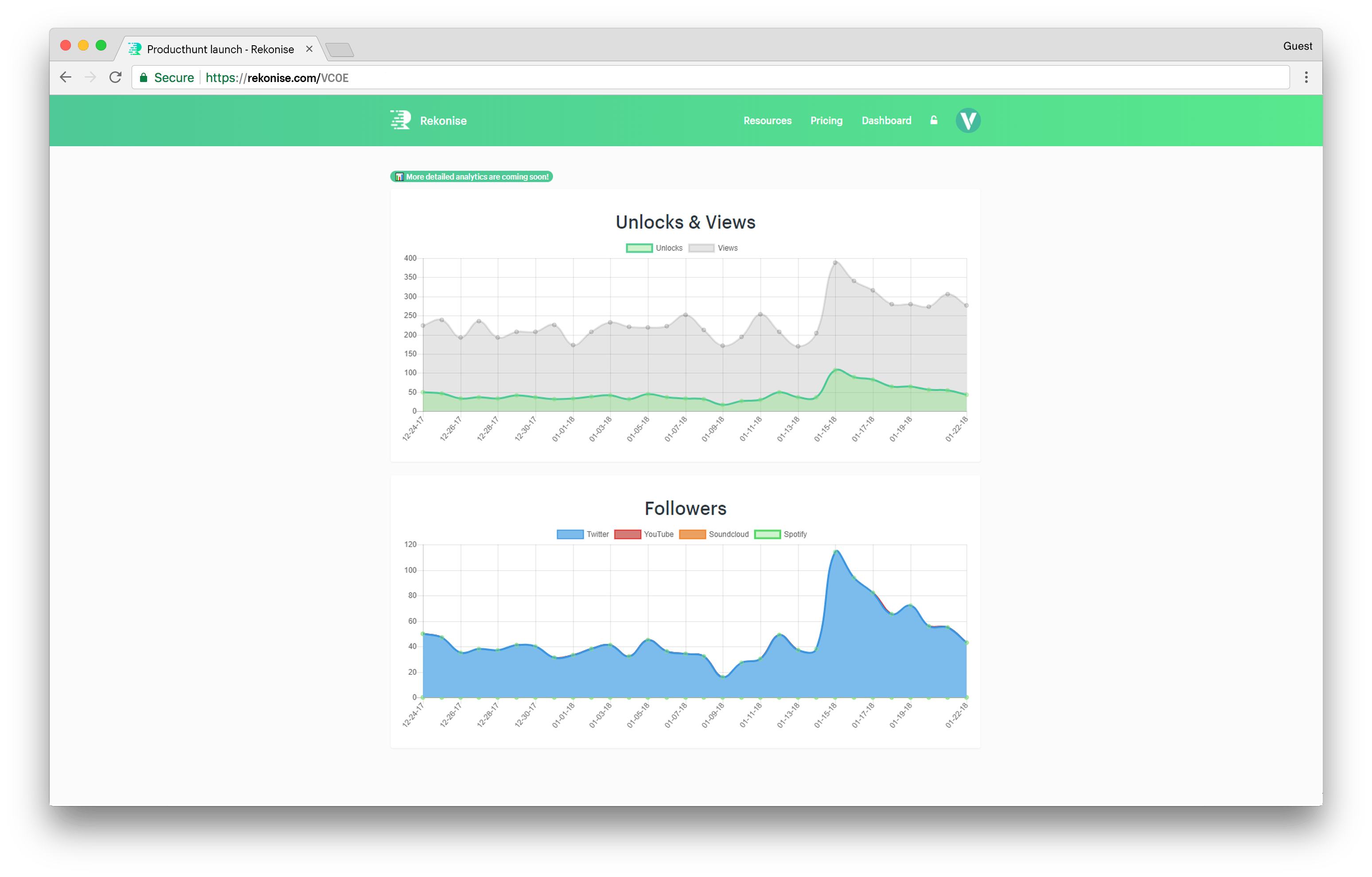Go to the Pricing page
The image size is (1372, 877).
(826, 121)
